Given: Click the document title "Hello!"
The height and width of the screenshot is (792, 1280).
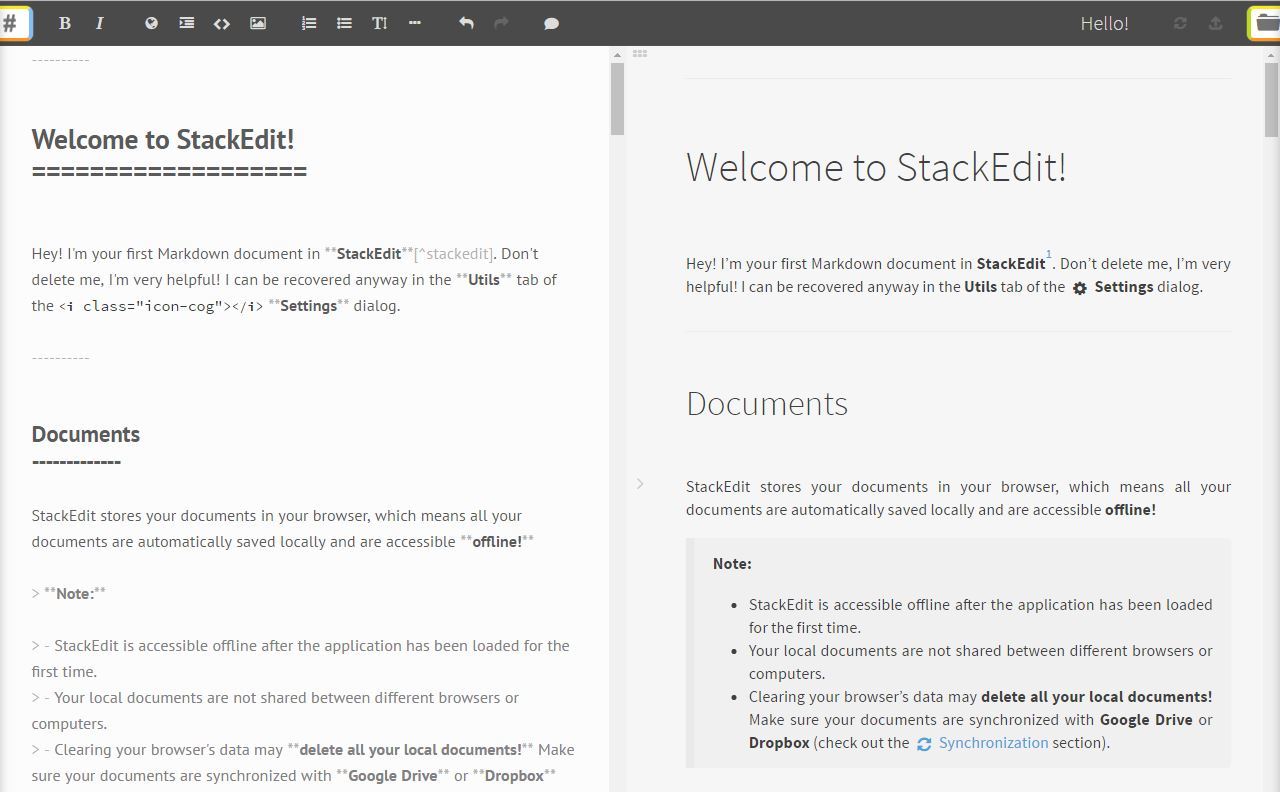Looking at the screenshot, I should click(1104, 23).
